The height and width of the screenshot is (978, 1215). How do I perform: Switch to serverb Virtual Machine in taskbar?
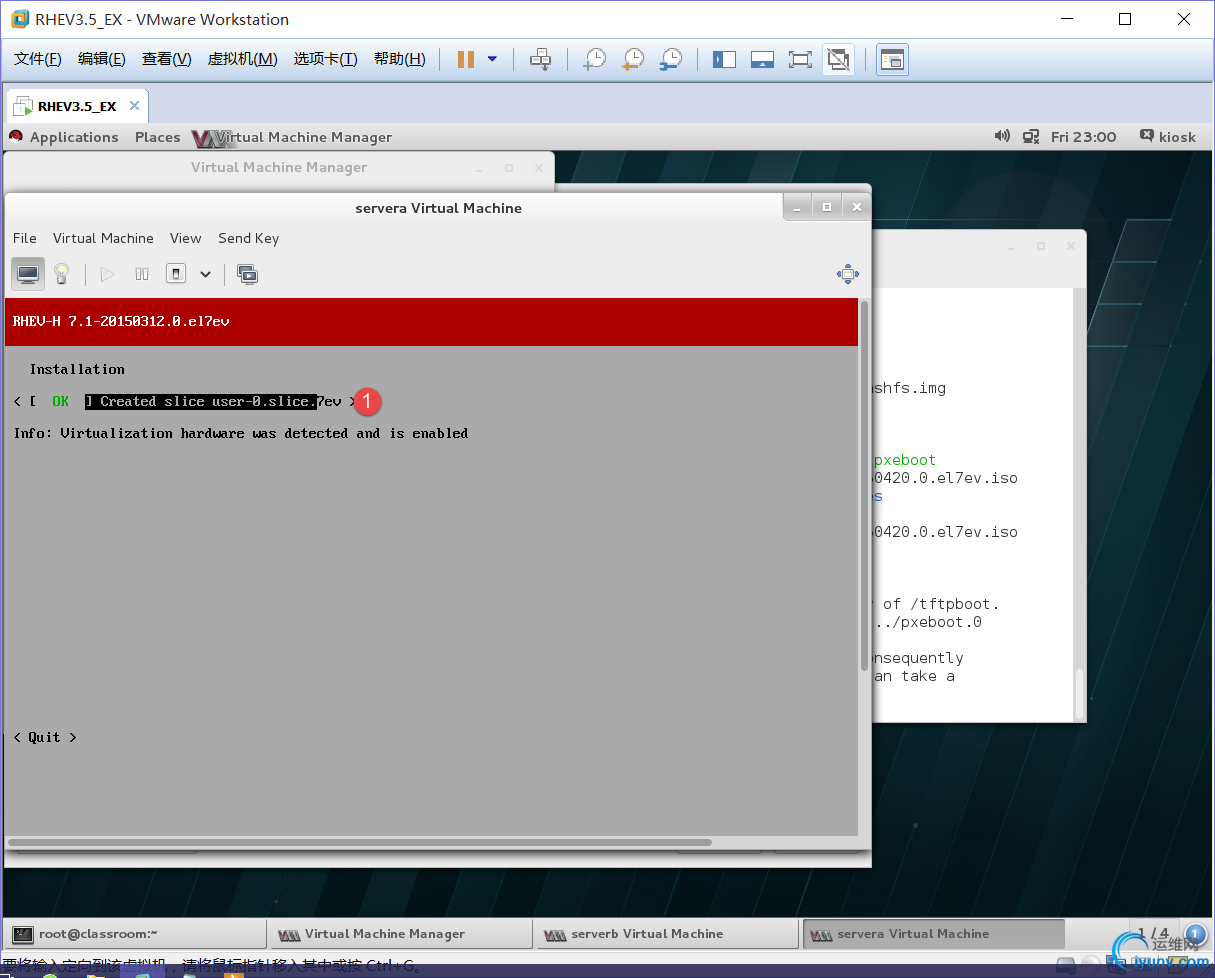(667, 934)
